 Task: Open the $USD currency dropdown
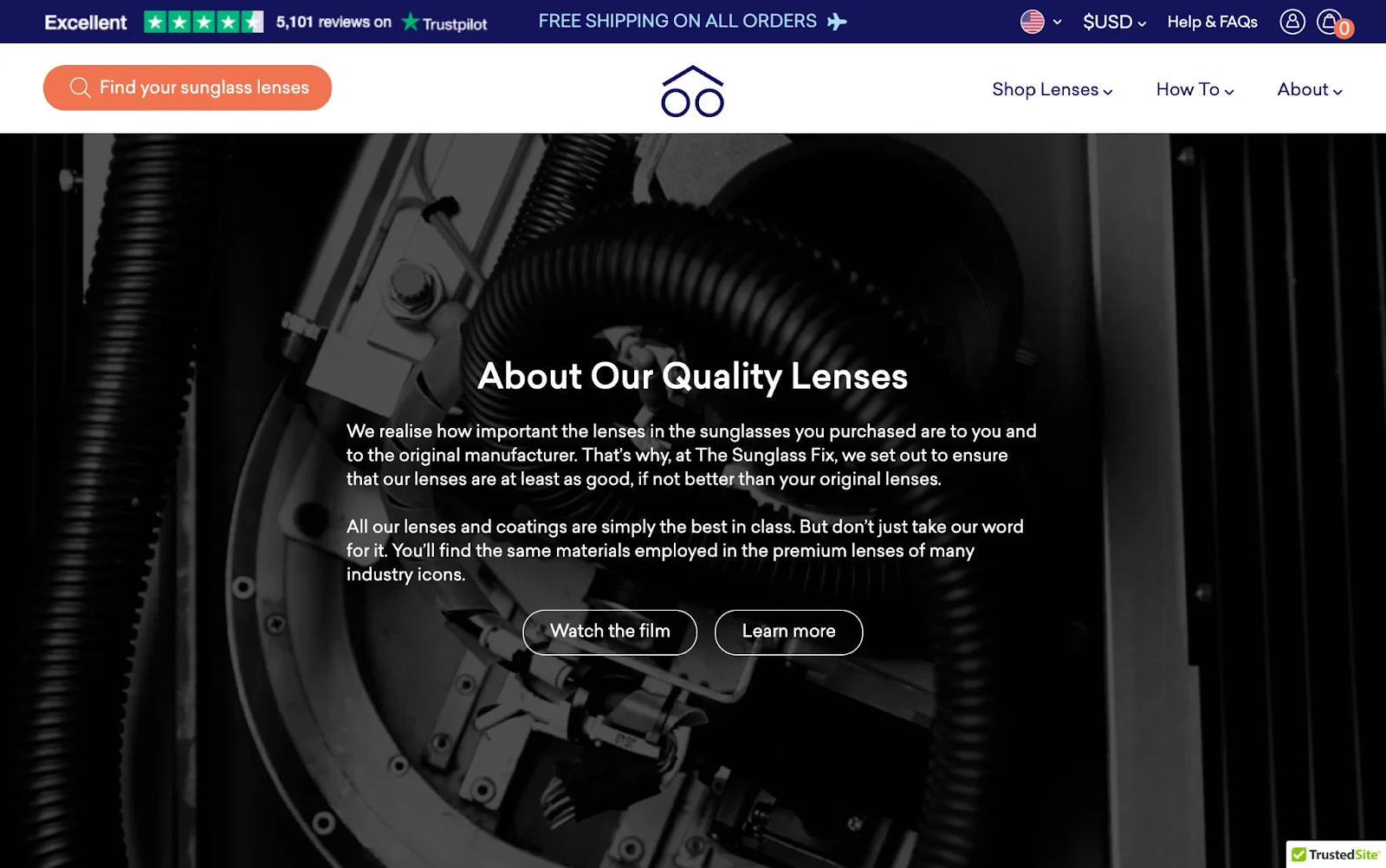(1114, 23)
